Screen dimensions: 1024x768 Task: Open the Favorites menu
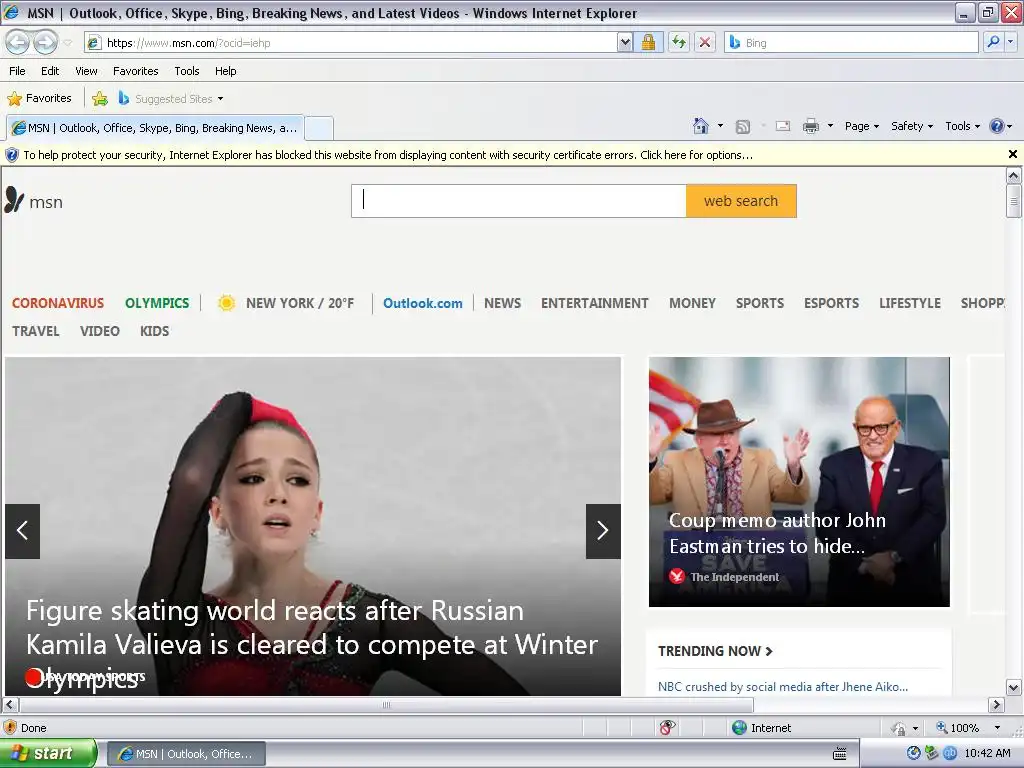tap(135, 71)
